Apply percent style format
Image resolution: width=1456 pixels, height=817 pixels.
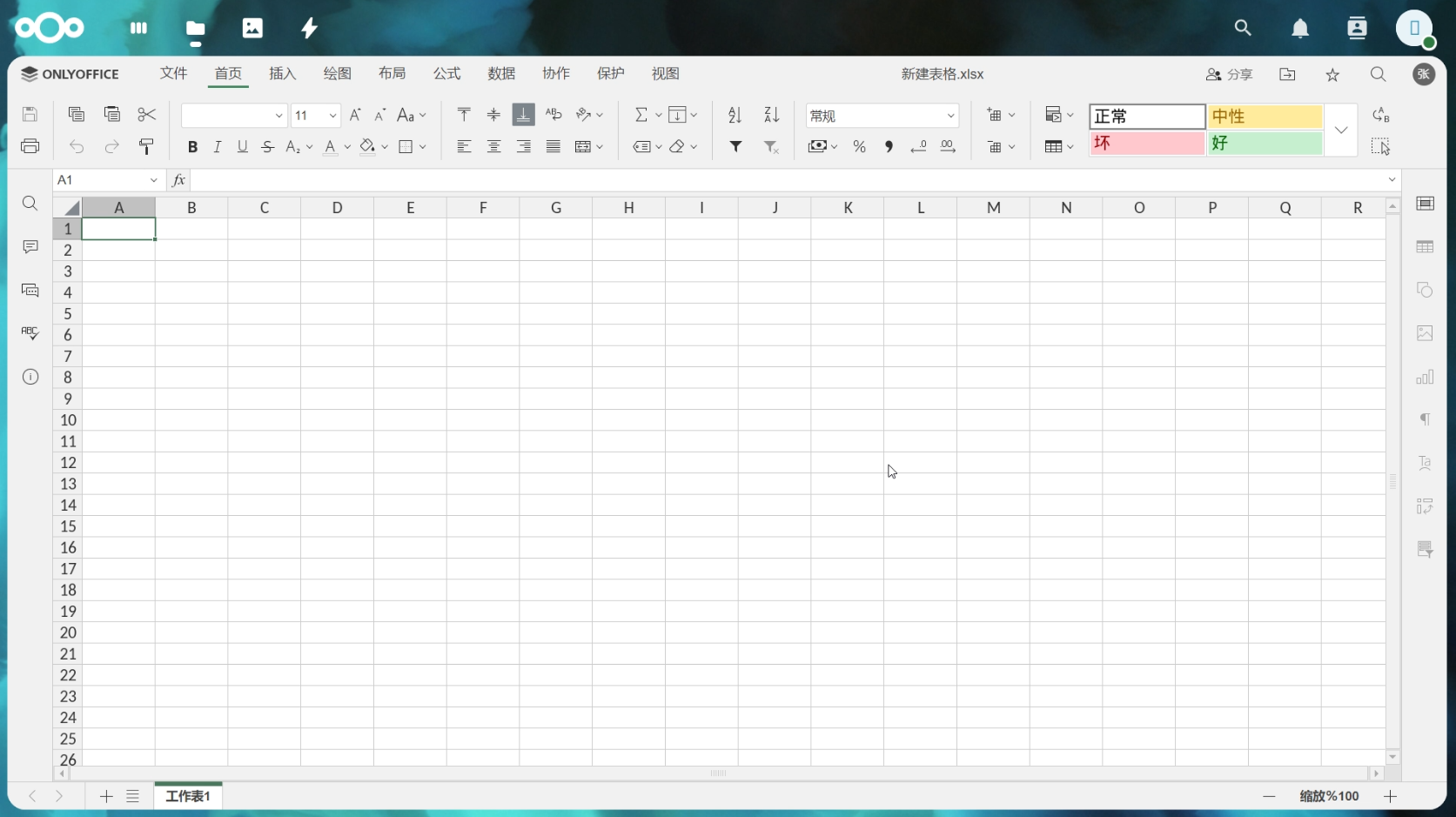pos(860,146)
